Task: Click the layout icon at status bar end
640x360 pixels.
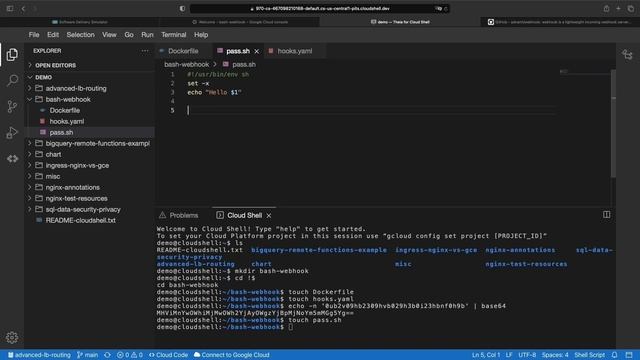Action: pos(629,355)
